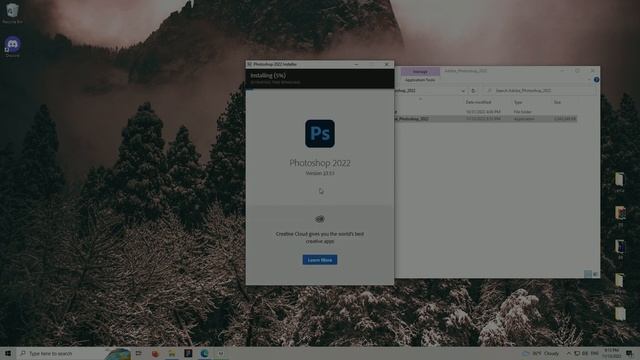This screenshot has height=360, width=640.
Task: Minimize the Photoshop 2022 Installer window
Action: click(356, 64)
